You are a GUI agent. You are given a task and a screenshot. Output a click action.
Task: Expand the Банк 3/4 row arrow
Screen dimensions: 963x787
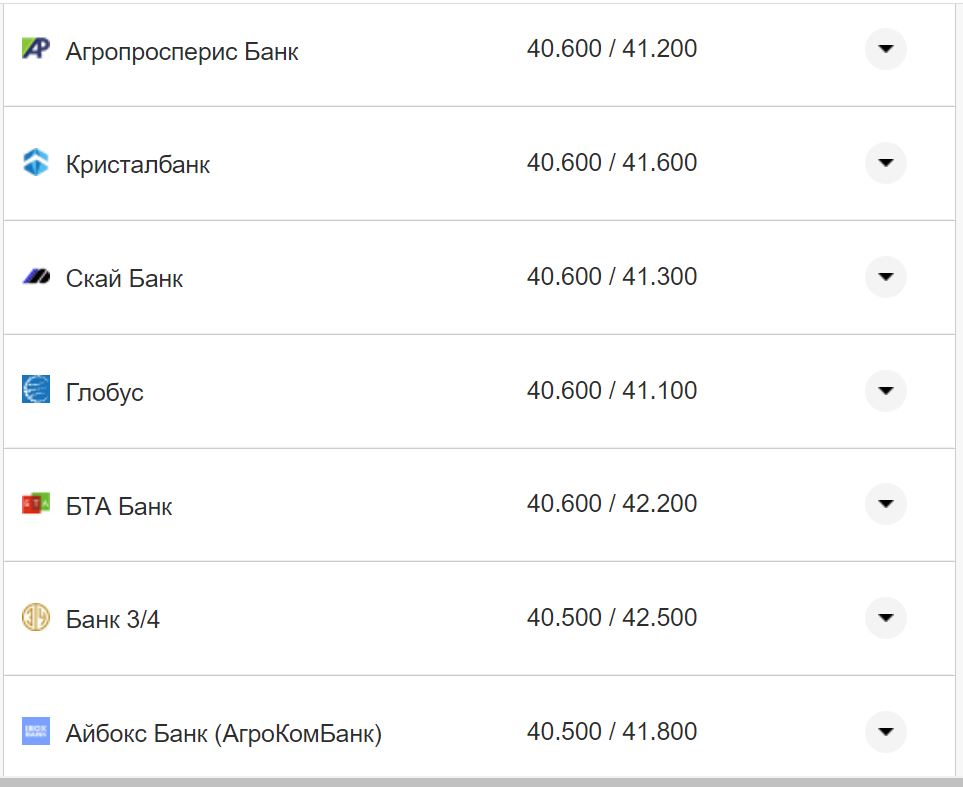click(885, 618)
